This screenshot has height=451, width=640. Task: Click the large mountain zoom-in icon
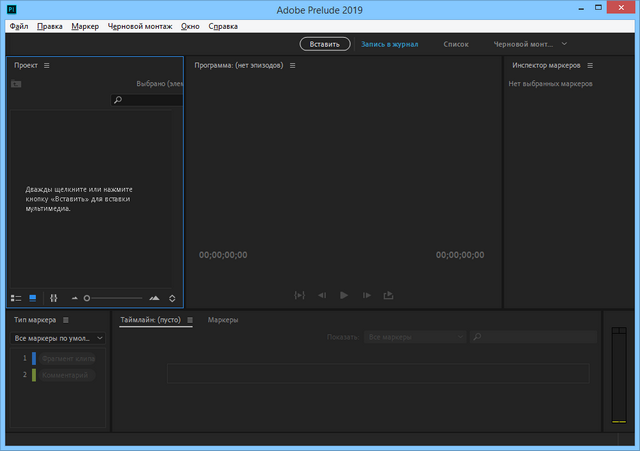(154, 298)
